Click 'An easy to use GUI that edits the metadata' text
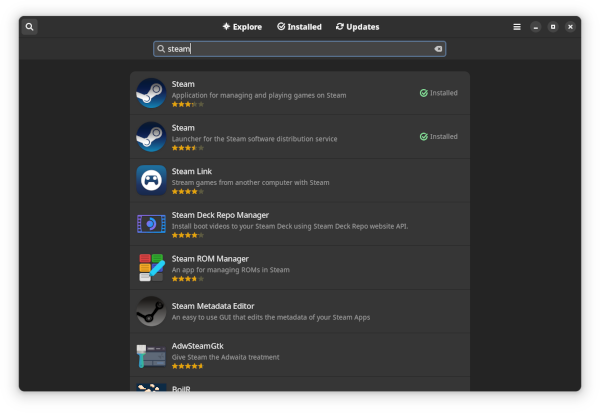 [x=271, y=317]
